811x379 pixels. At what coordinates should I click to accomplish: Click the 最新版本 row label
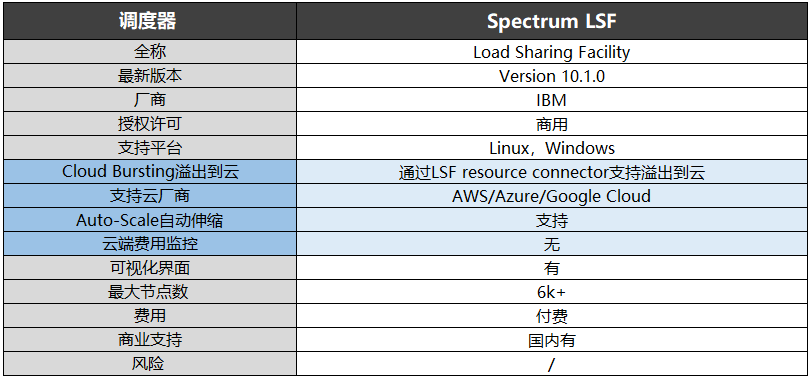150,76
